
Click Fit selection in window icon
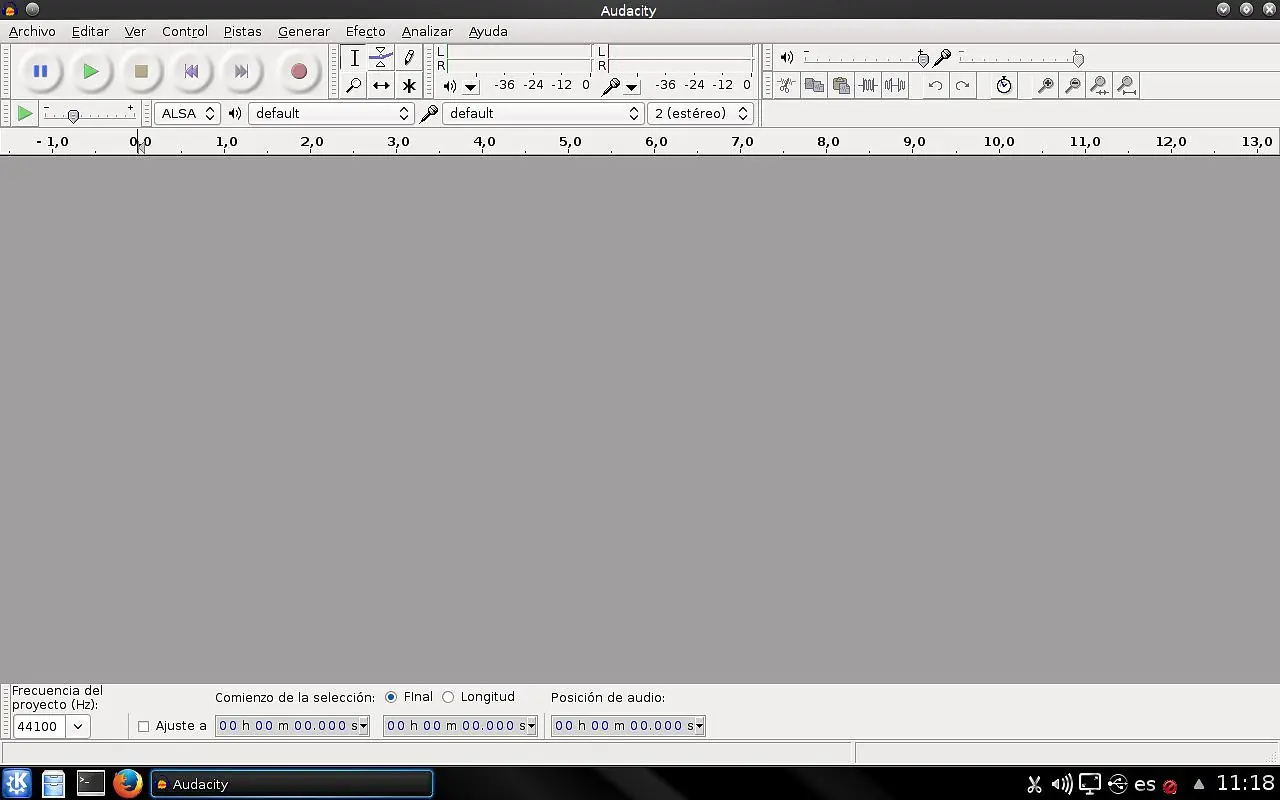click(x=1099, y=86)
